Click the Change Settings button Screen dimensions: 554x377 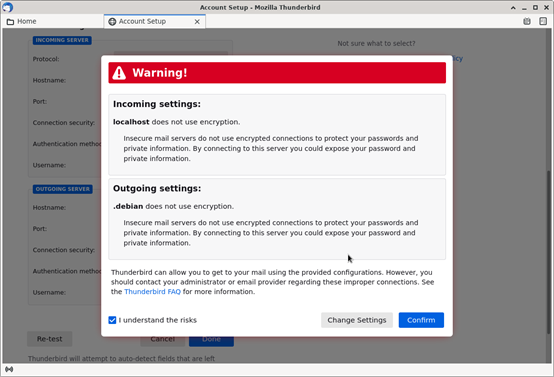[x=356, y=320]
